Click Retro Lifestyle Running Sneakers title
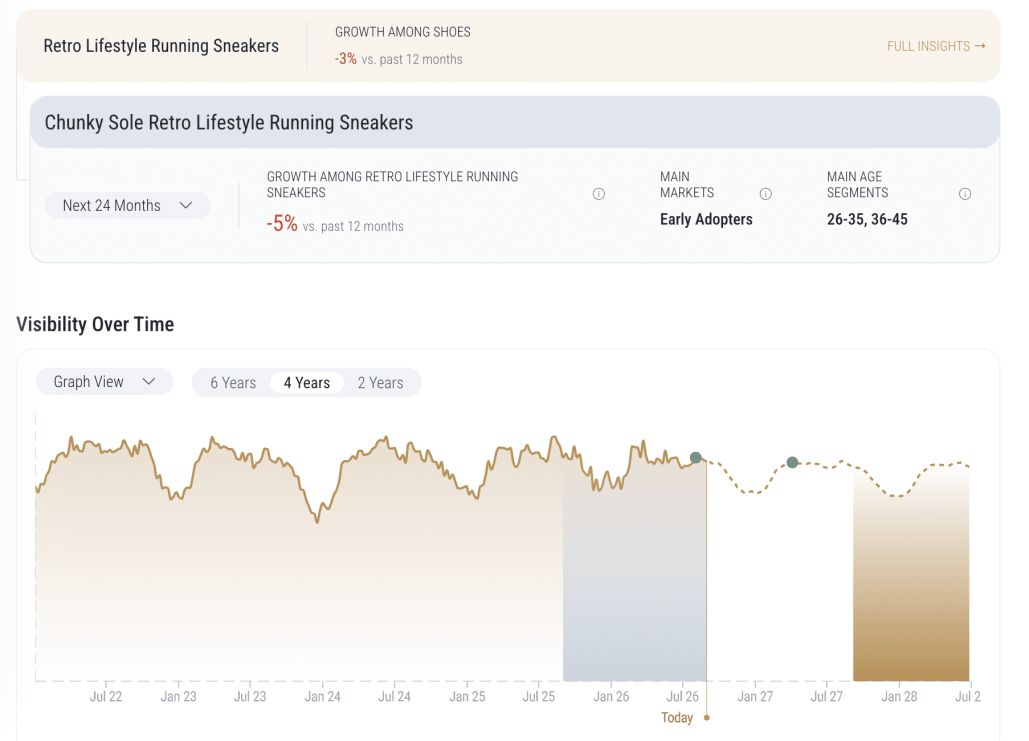This screenshot has width=1029, height=741. click(x=161, y=46)
